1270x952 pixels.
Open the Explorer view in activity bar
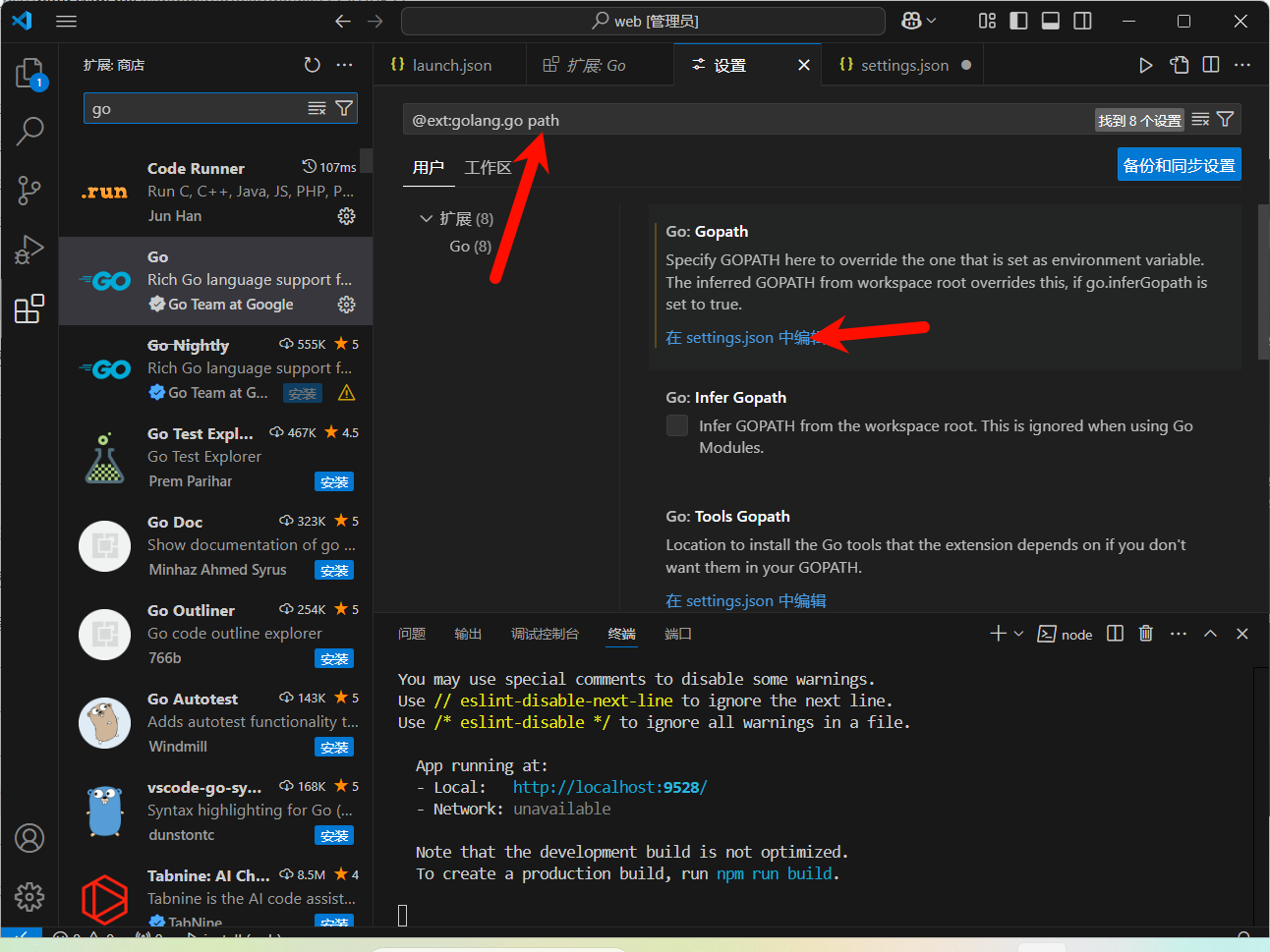29,74
